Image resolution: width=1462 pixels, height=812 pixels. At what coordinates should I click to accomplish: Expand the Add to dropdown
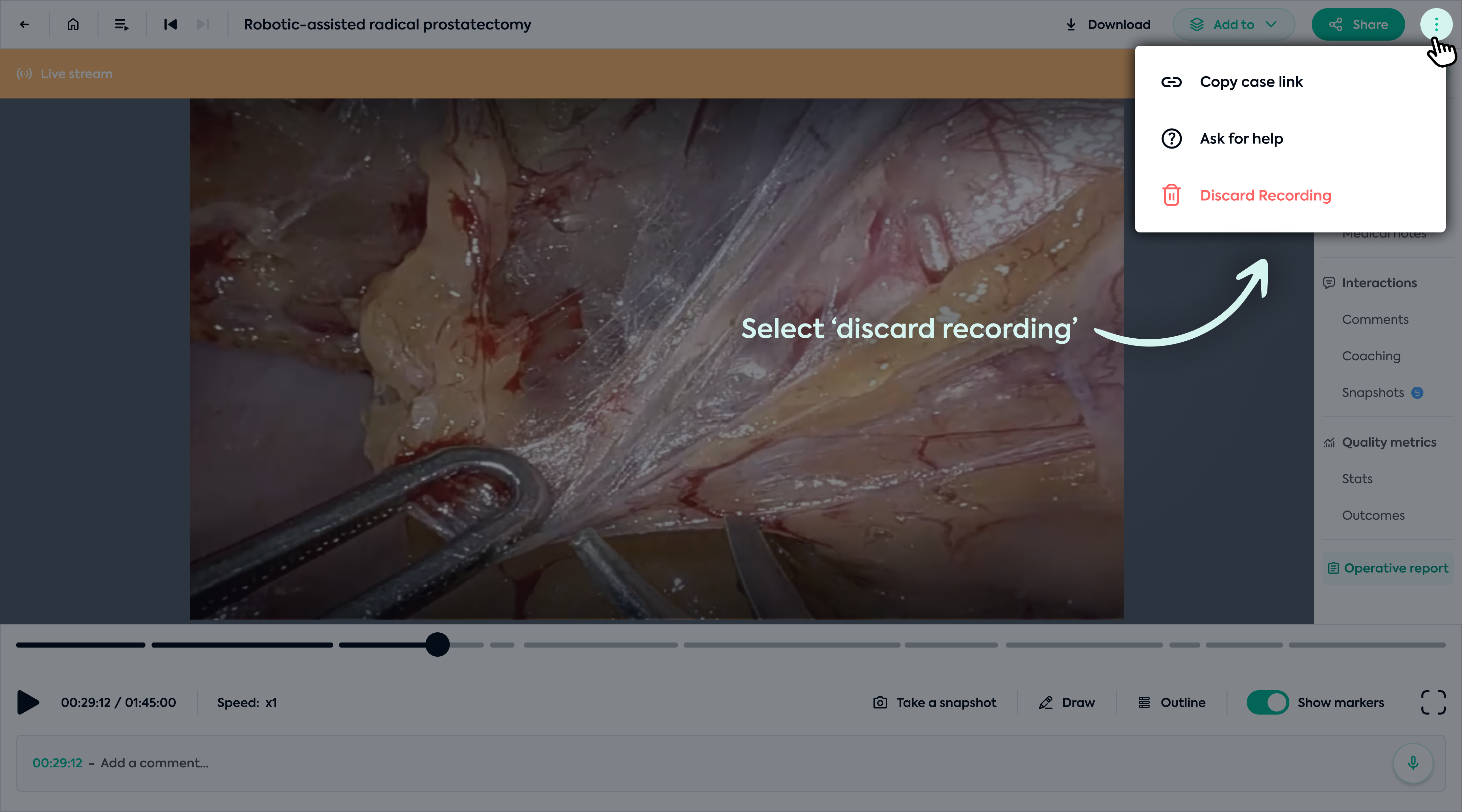pos(1234,24)
